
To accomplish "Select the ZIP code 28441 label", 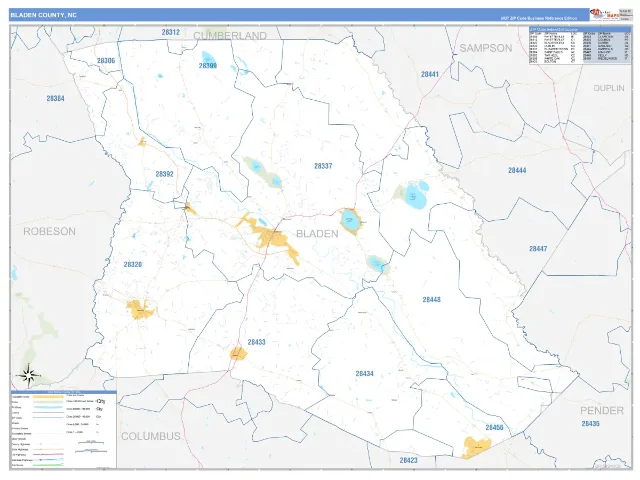I will [x=430, y=74].
